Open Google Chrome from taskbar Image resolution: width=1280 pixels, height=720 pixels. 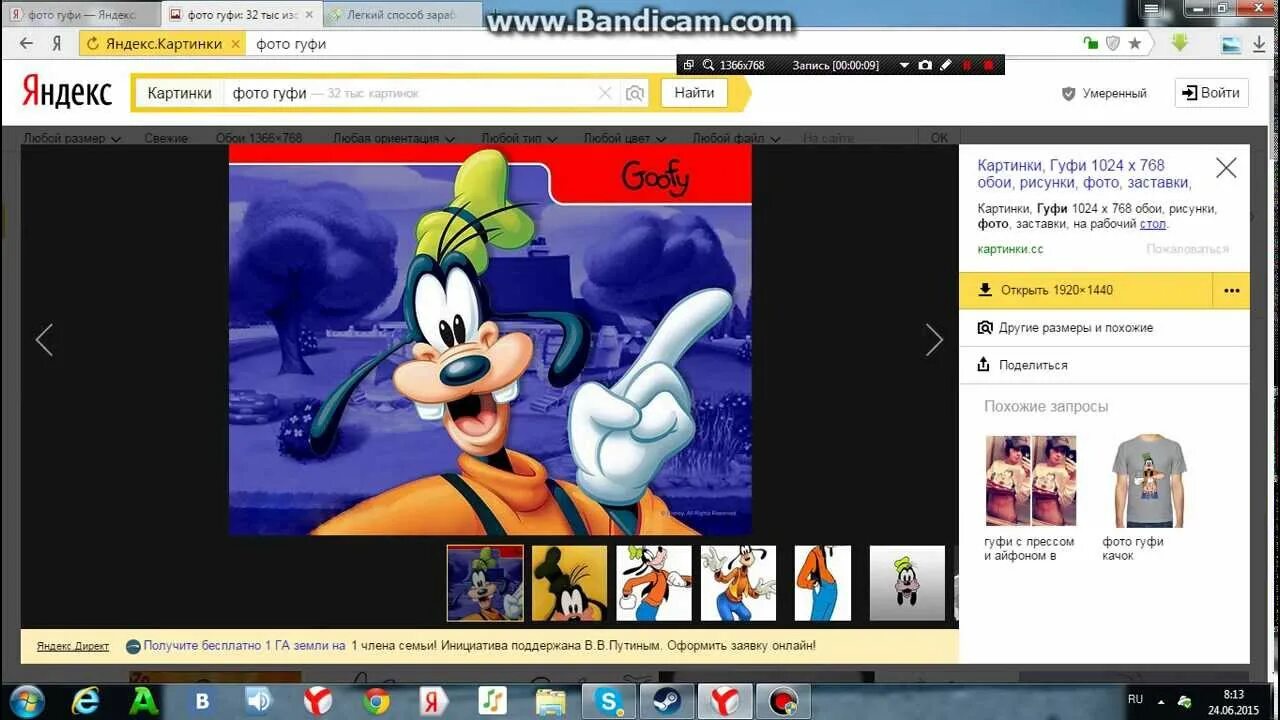click(377, 701)
